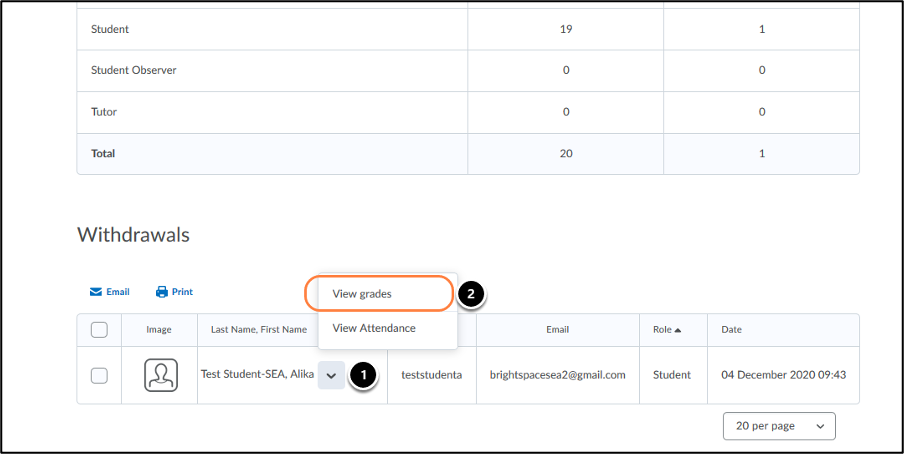Click the brightspacesea2@gmail.com email address

tap(557, 375)
